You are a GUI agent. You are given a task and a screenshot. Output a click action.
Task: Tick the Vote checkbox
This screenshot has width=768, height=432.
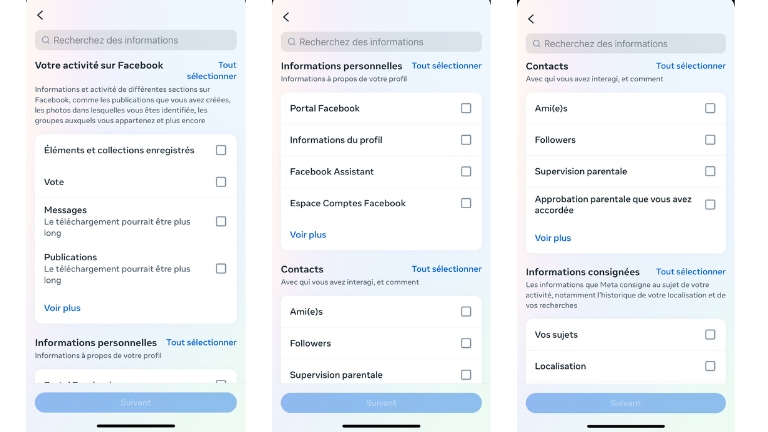pyautogui.click(x=221, y=182)
